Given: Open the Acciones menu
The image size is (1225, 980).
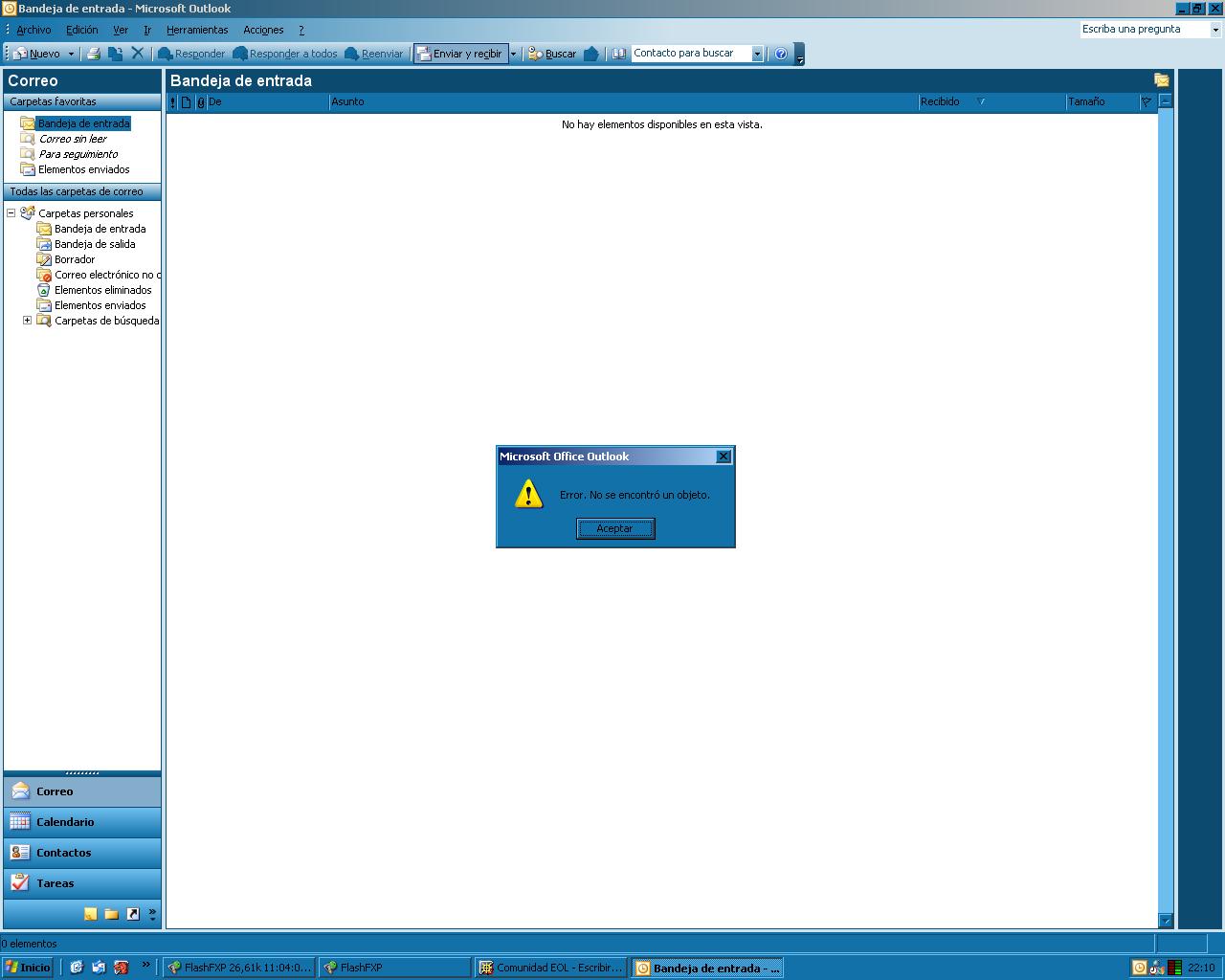Looking at the screenshot, I should (x=263, y=30).
